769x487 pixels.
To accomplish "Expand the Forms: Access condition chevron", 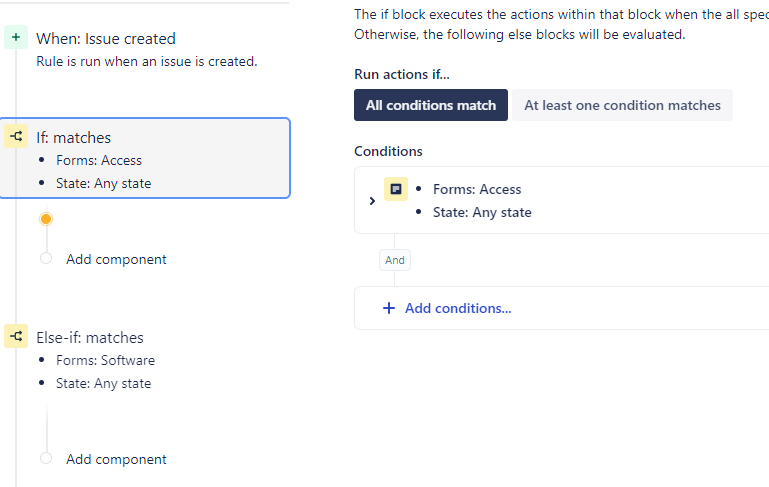I will [x=372, y=201].
